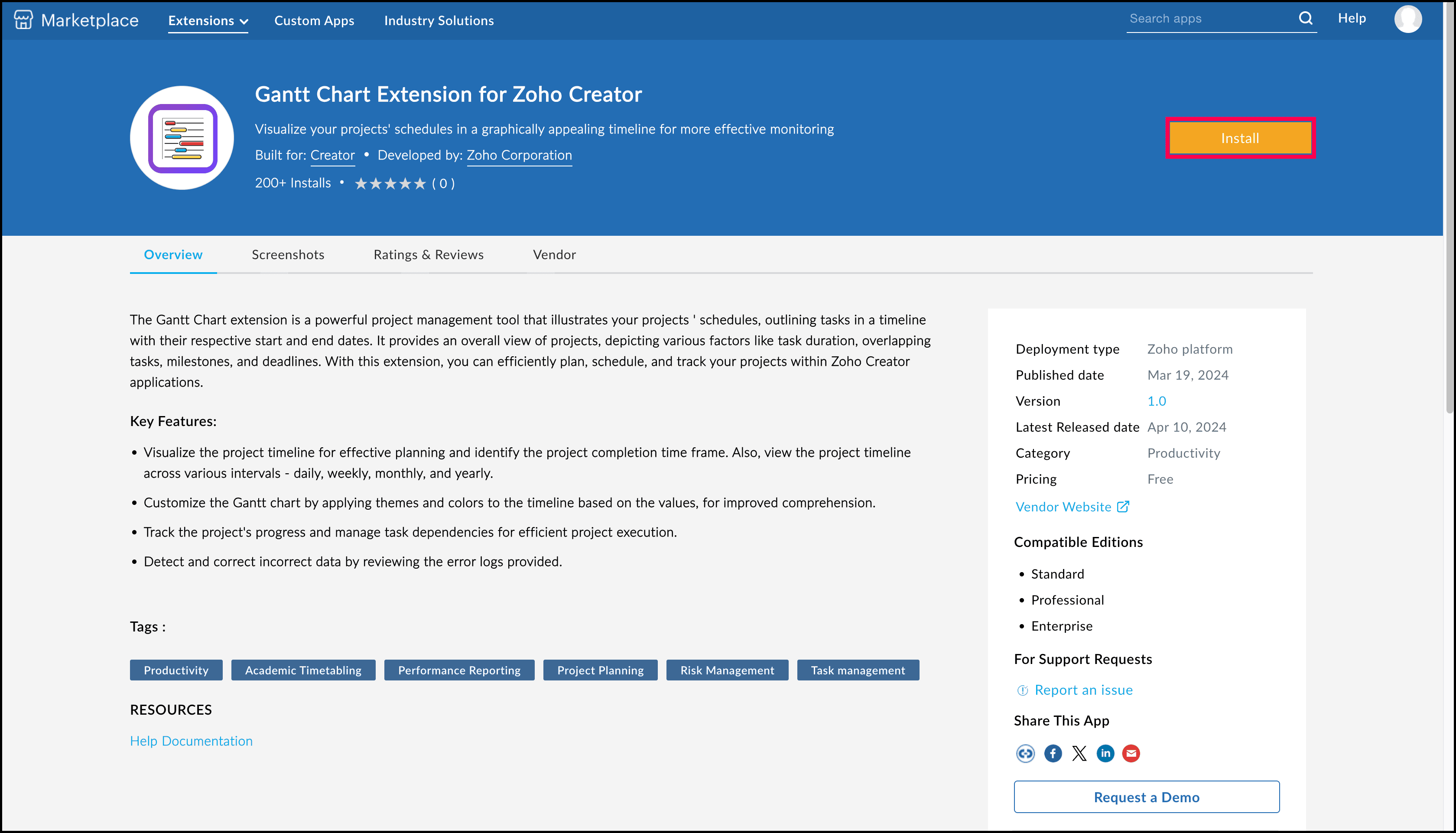1456x833 pixels.
Task: Open the Vendor Website link
Action: (1064, 507)
